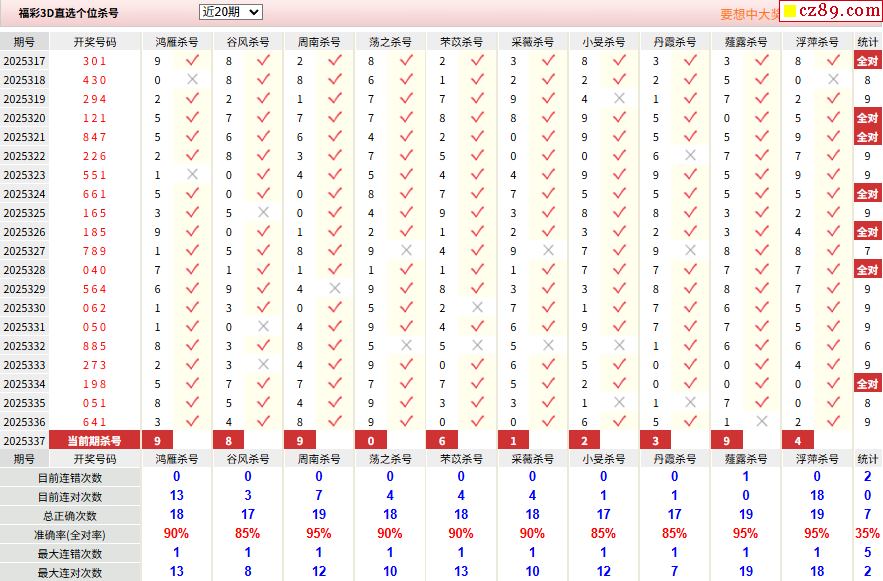The height and width of the screenshot is (581, 883).
Task: Click the check mark for 采薇杀号 in row 2025324
Action: click(548, 194)
